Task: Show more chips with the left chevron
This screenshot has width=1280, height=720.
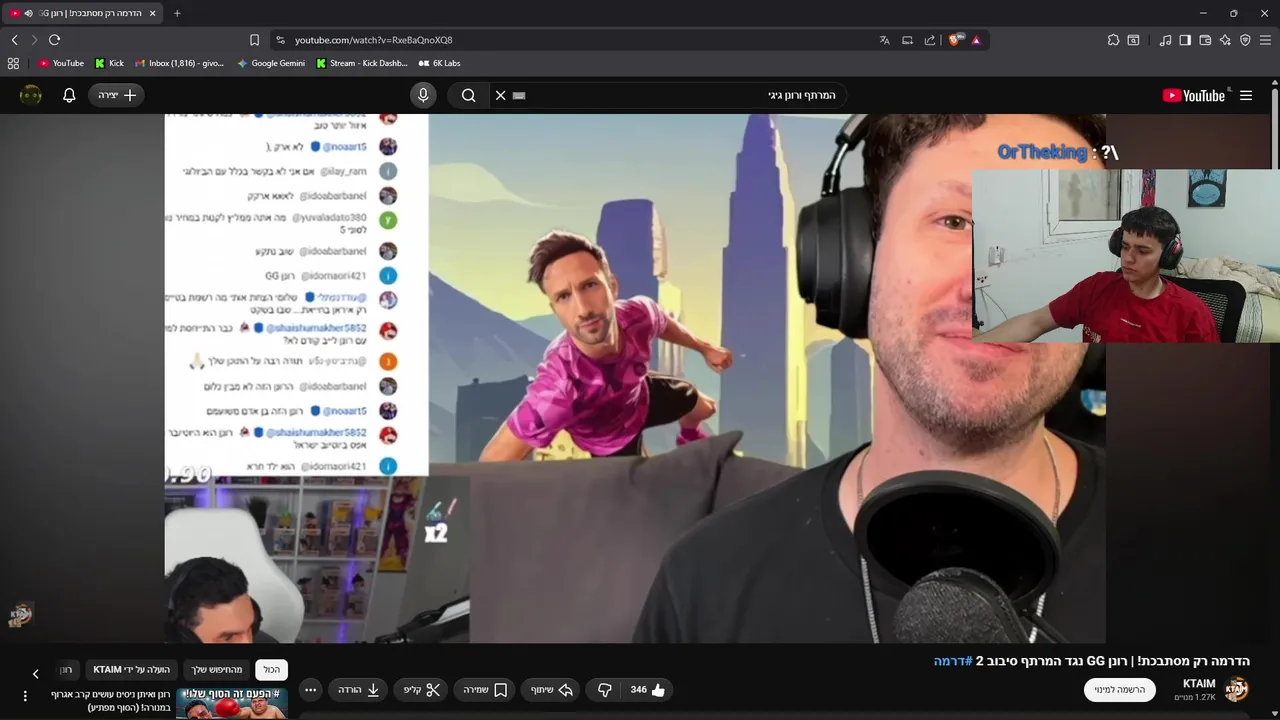Action: (35, 674)
